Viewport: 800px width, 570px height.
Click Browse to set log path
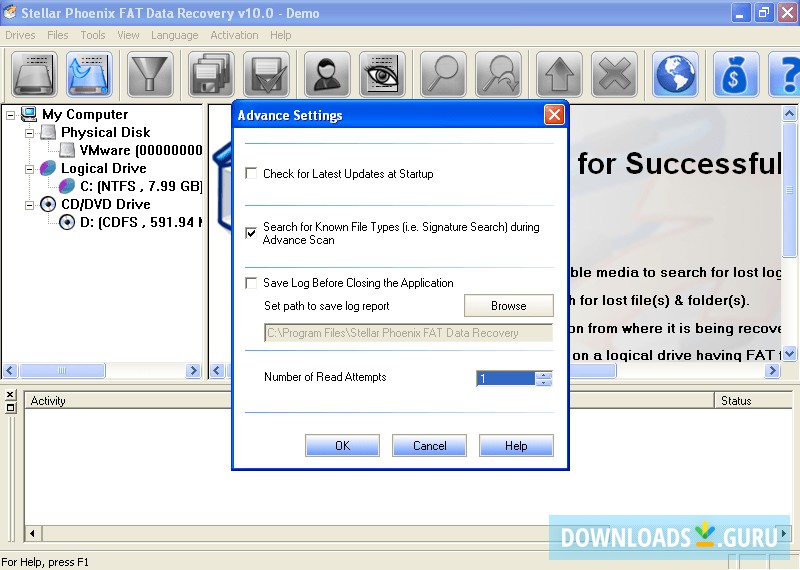click(509, 305)
